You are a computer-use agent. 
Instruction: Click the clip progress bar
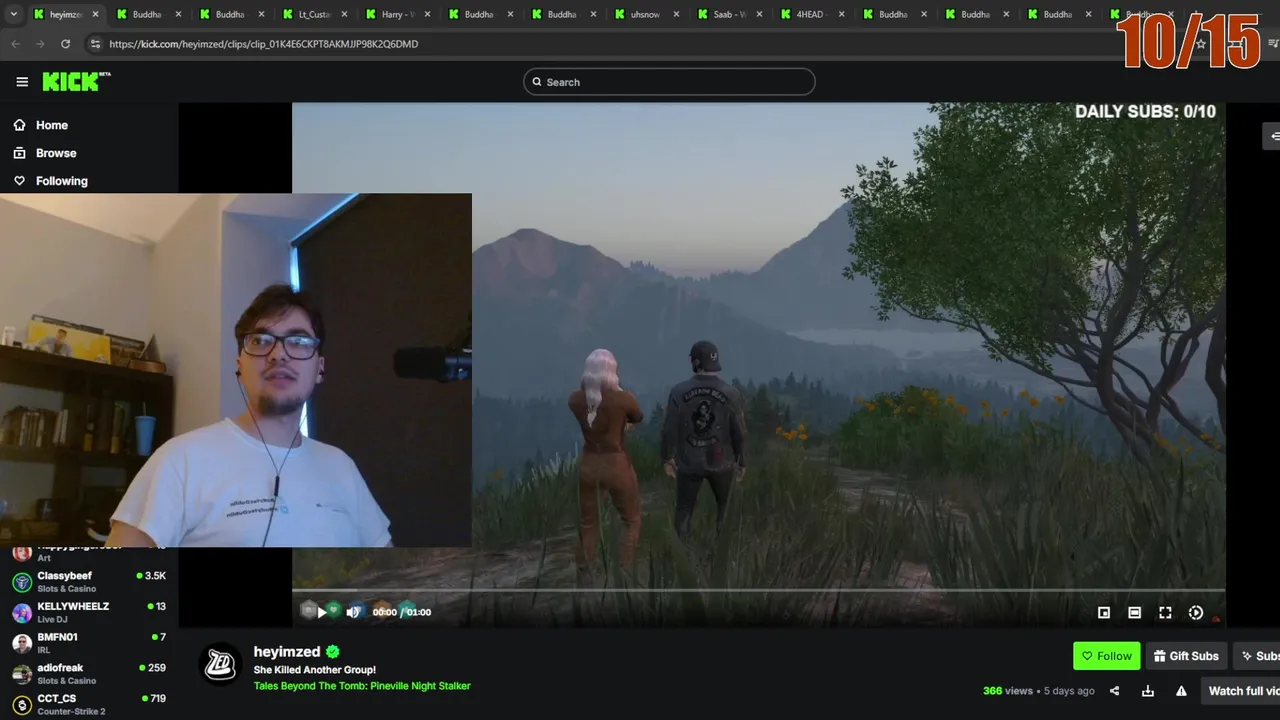coord(758,591)
